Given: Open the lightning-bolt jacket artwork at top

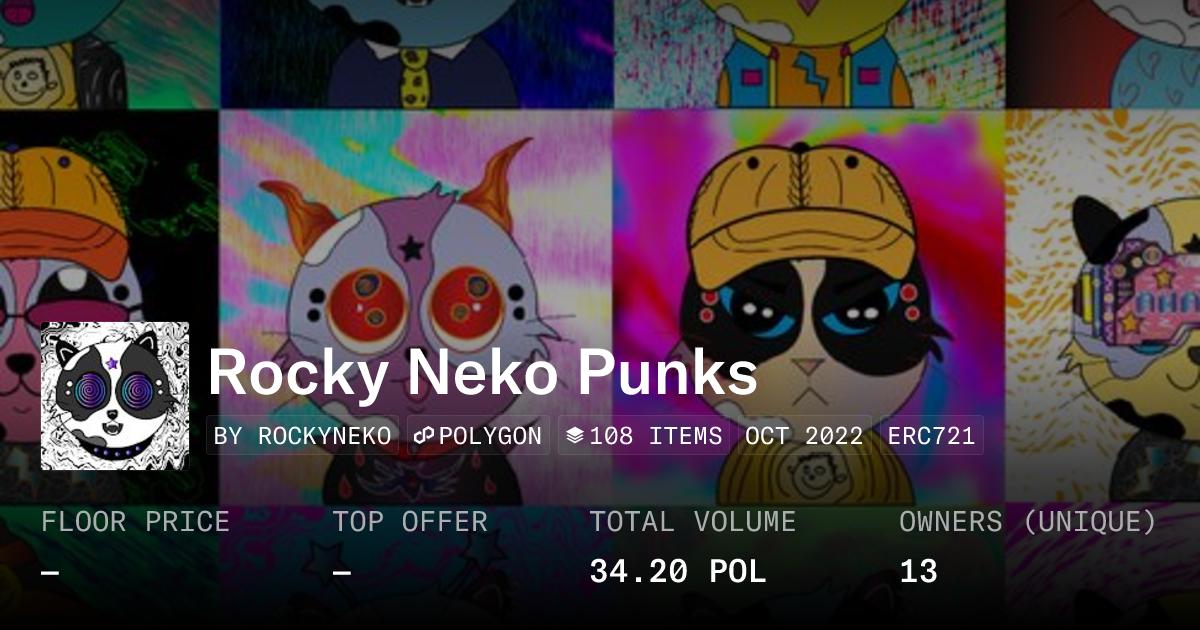Looking at the screenshot, I should (x=808, y=54).
